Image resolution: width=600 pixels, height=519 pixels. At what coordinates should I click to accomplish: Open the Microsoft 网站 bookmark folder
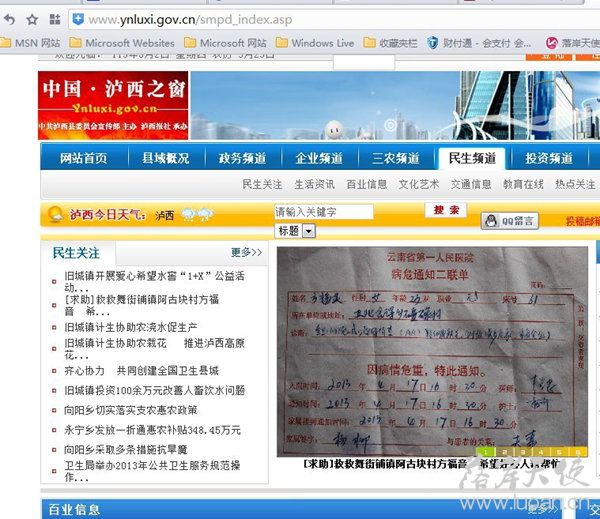tap(225, 42)
